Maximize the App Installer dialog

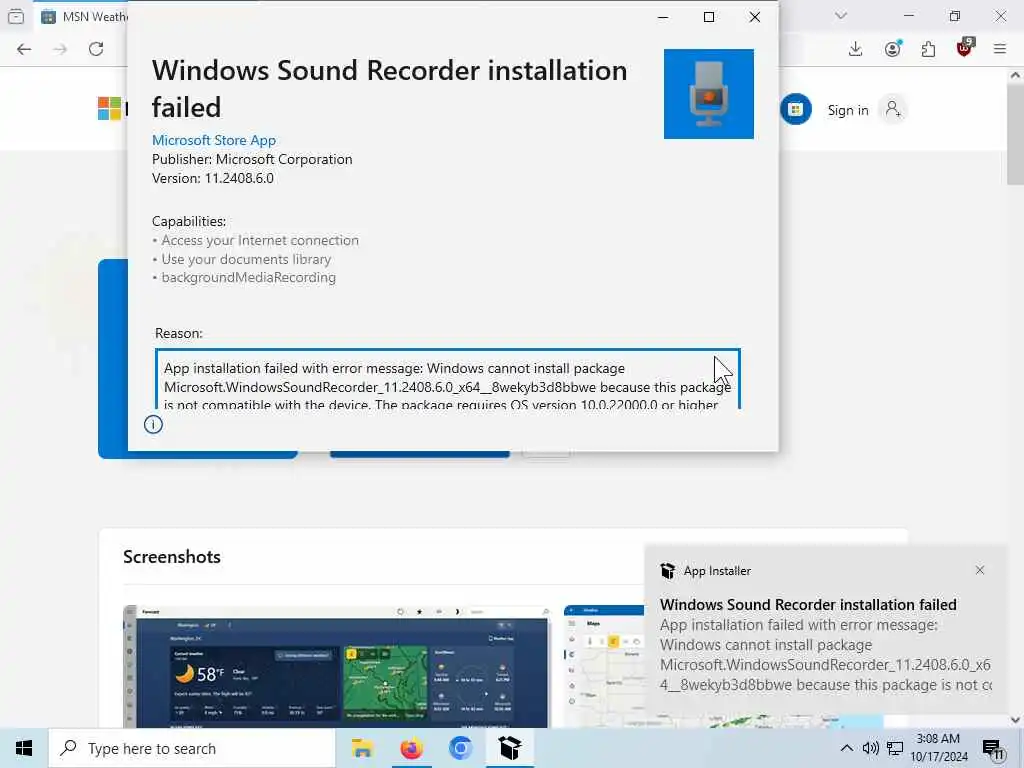pyautogui.click(x=709, y=17)
